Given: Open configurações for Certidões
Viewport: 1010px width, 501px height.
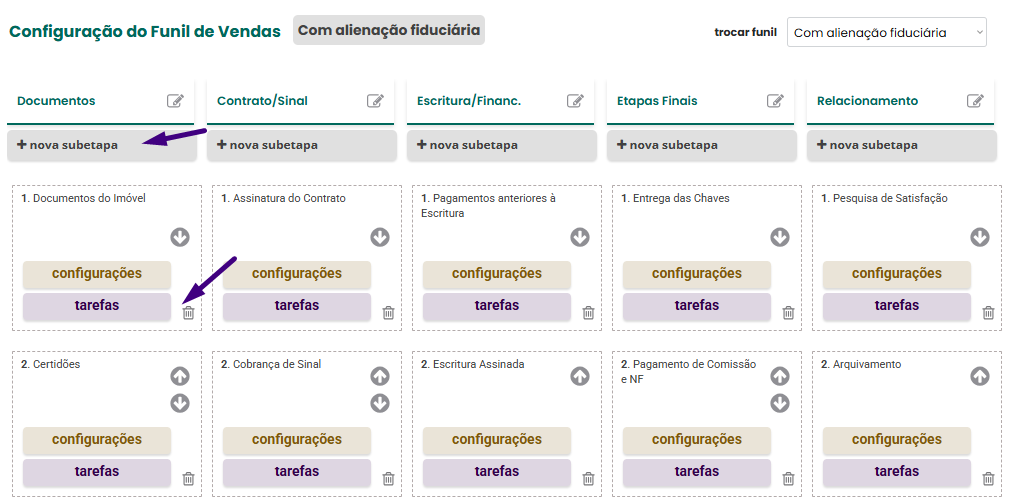Looking at the screenshot, I should (x=96, y=440).
